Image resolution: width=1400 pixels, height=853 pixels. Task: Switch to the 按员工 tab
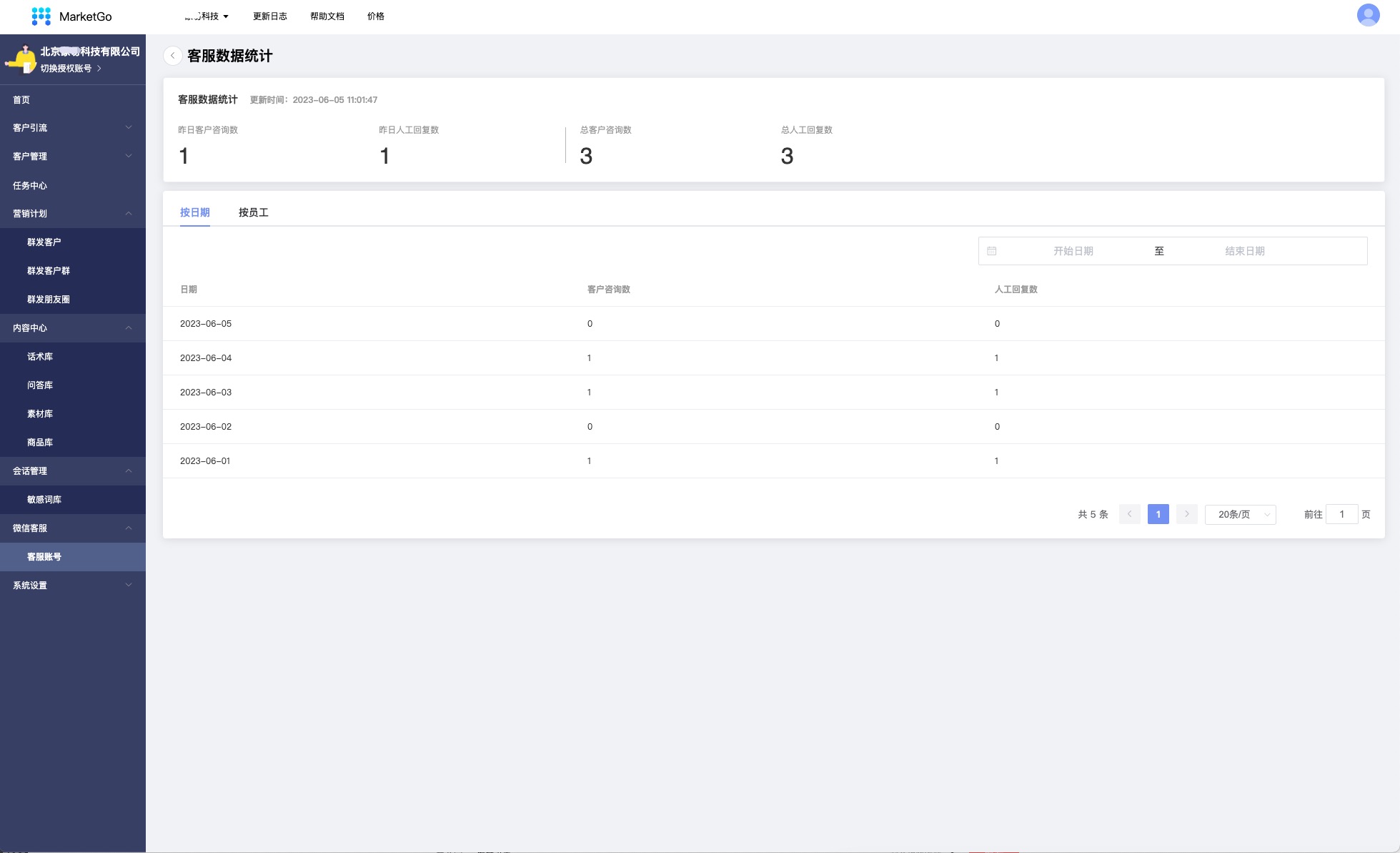253,212
